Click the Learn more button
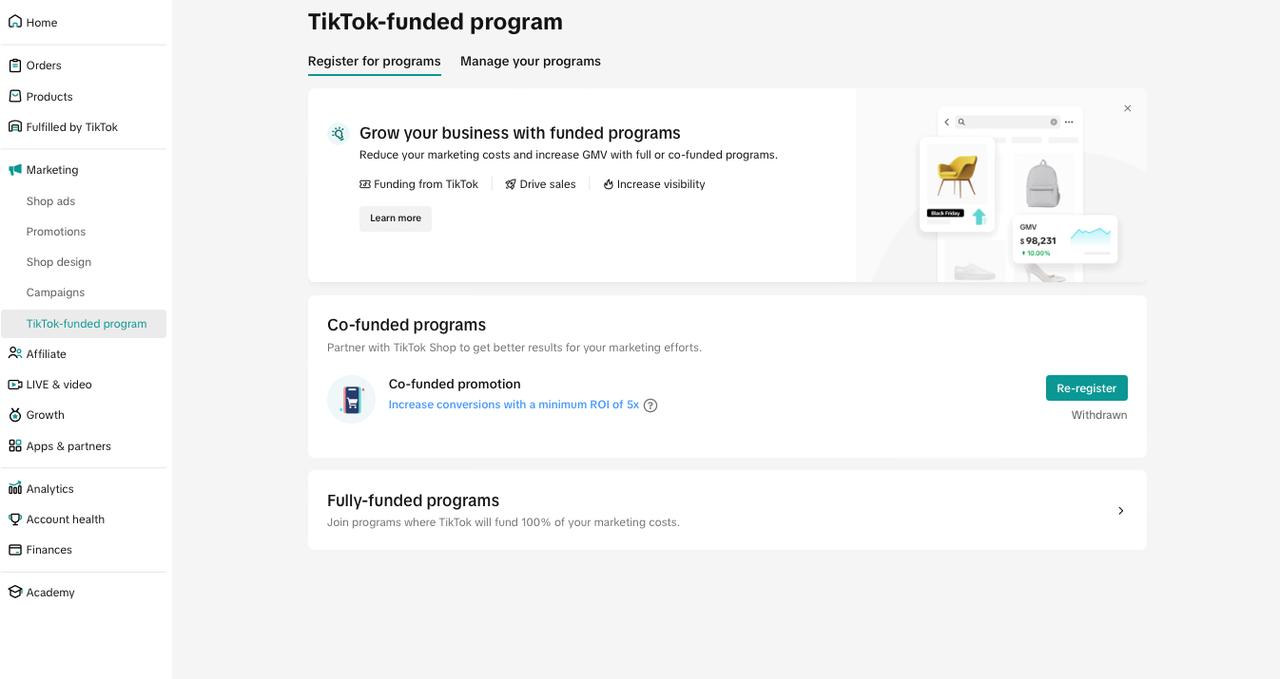 coord(395,218)
